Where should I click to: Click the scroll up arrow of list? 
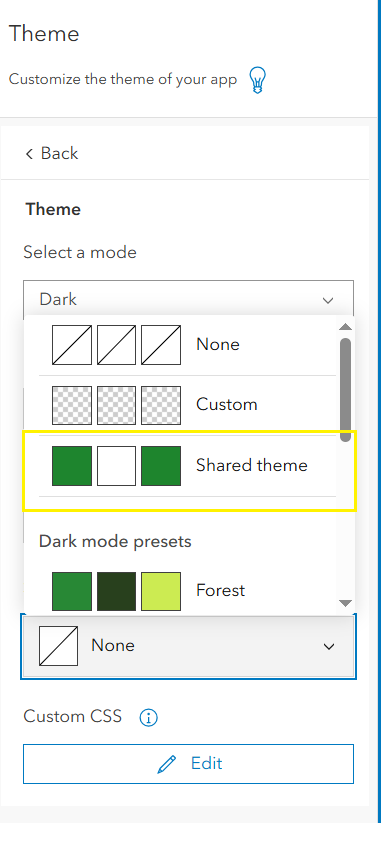(345, 326)
